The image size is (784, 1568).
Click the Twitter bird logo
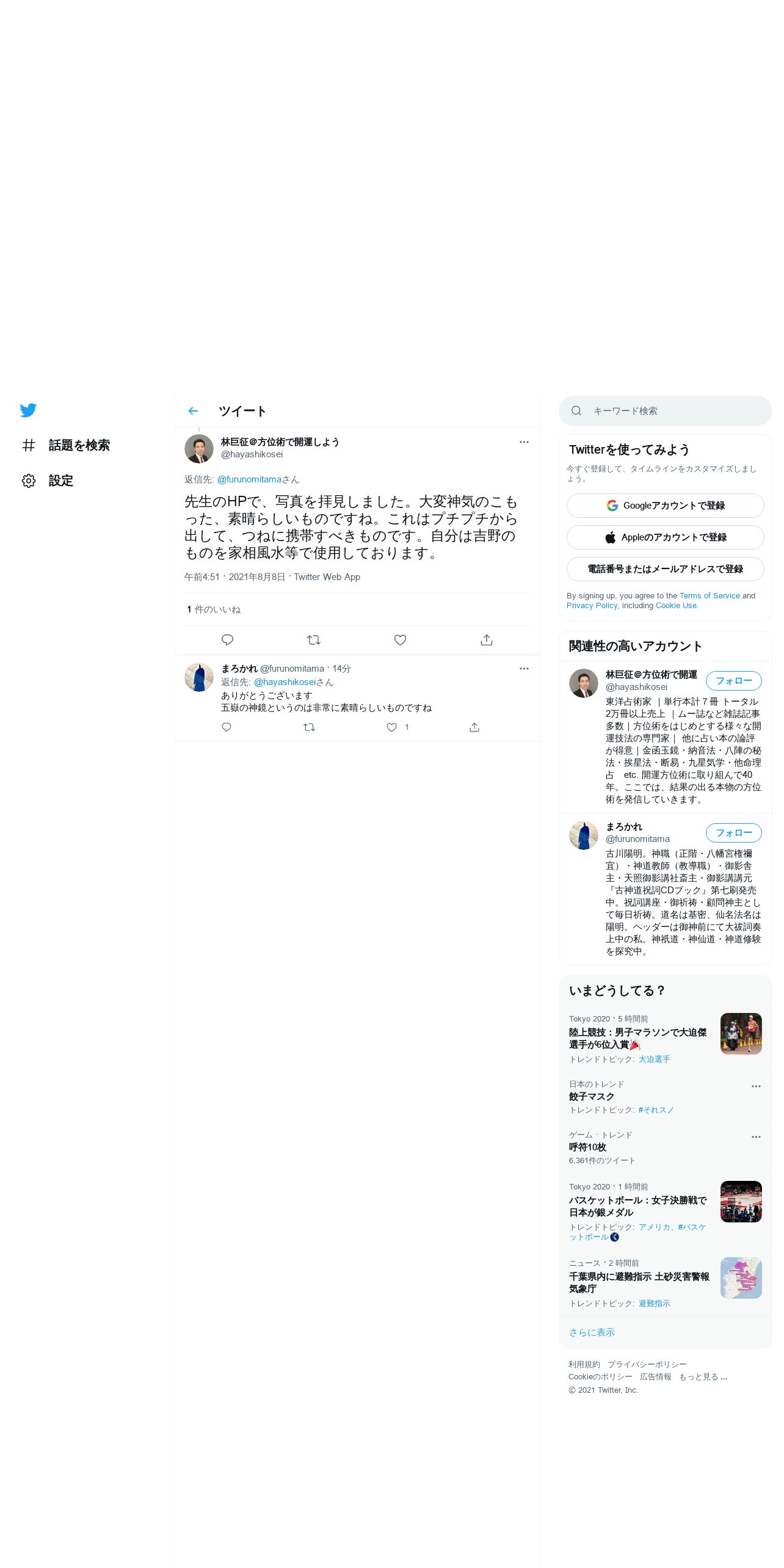tap(28, 410)
